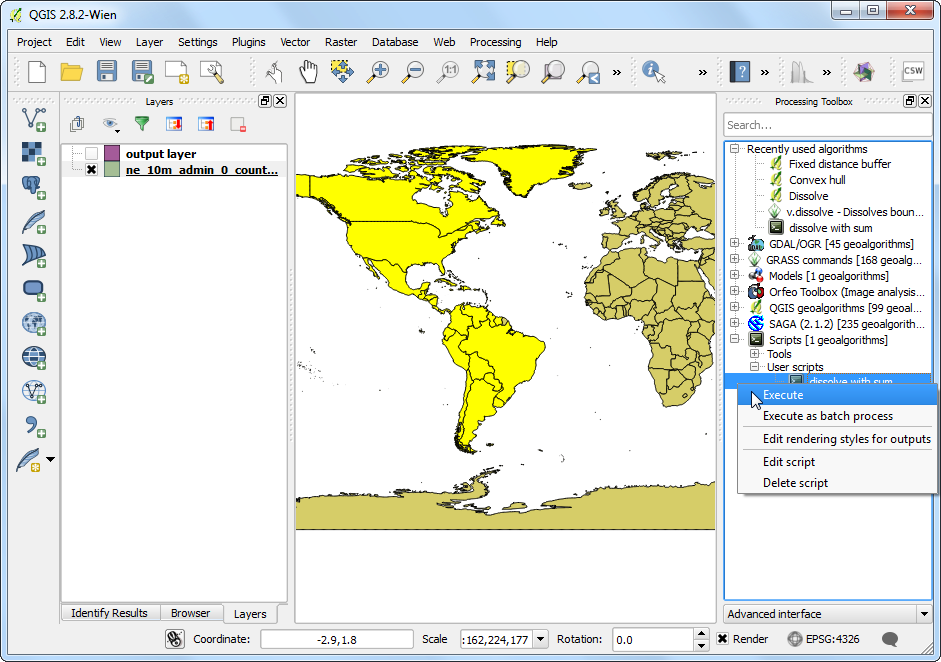Click Zoom to Layer icon
This screenshot has width=941, height=662.
(553, 72)
